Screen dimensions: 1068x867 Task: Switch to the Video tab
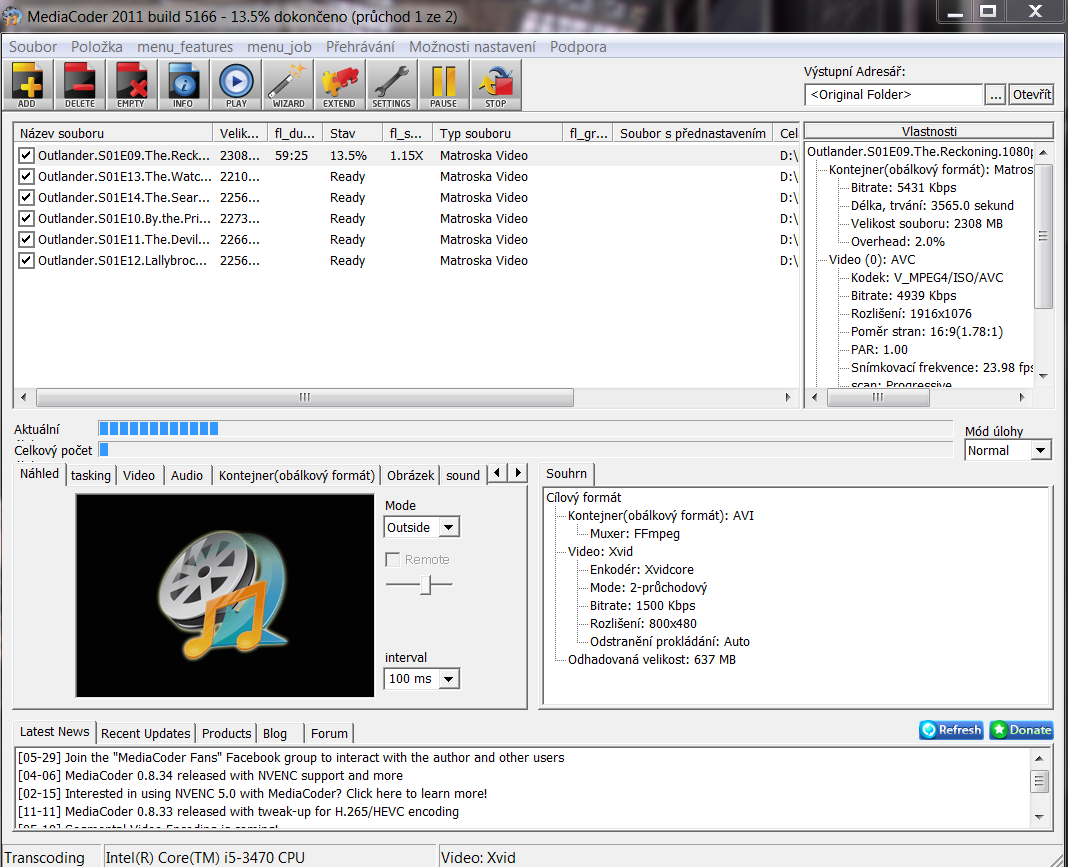139,475
